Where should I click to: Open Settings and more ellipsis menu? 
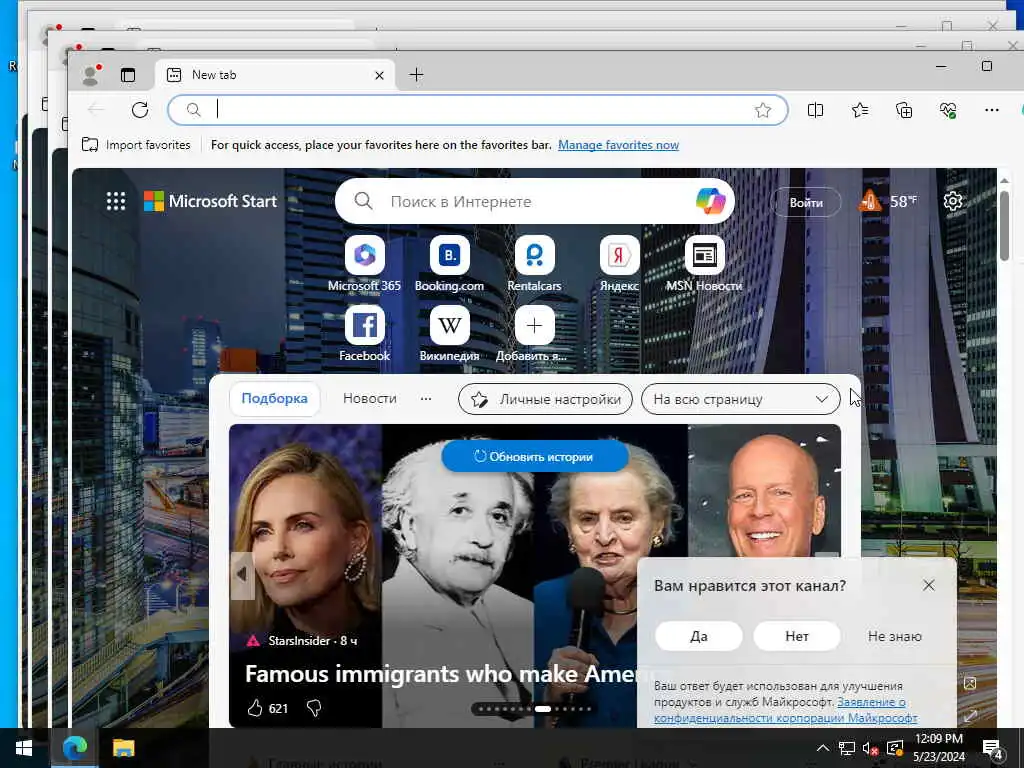pyautogui.click(x=991, y=110)
